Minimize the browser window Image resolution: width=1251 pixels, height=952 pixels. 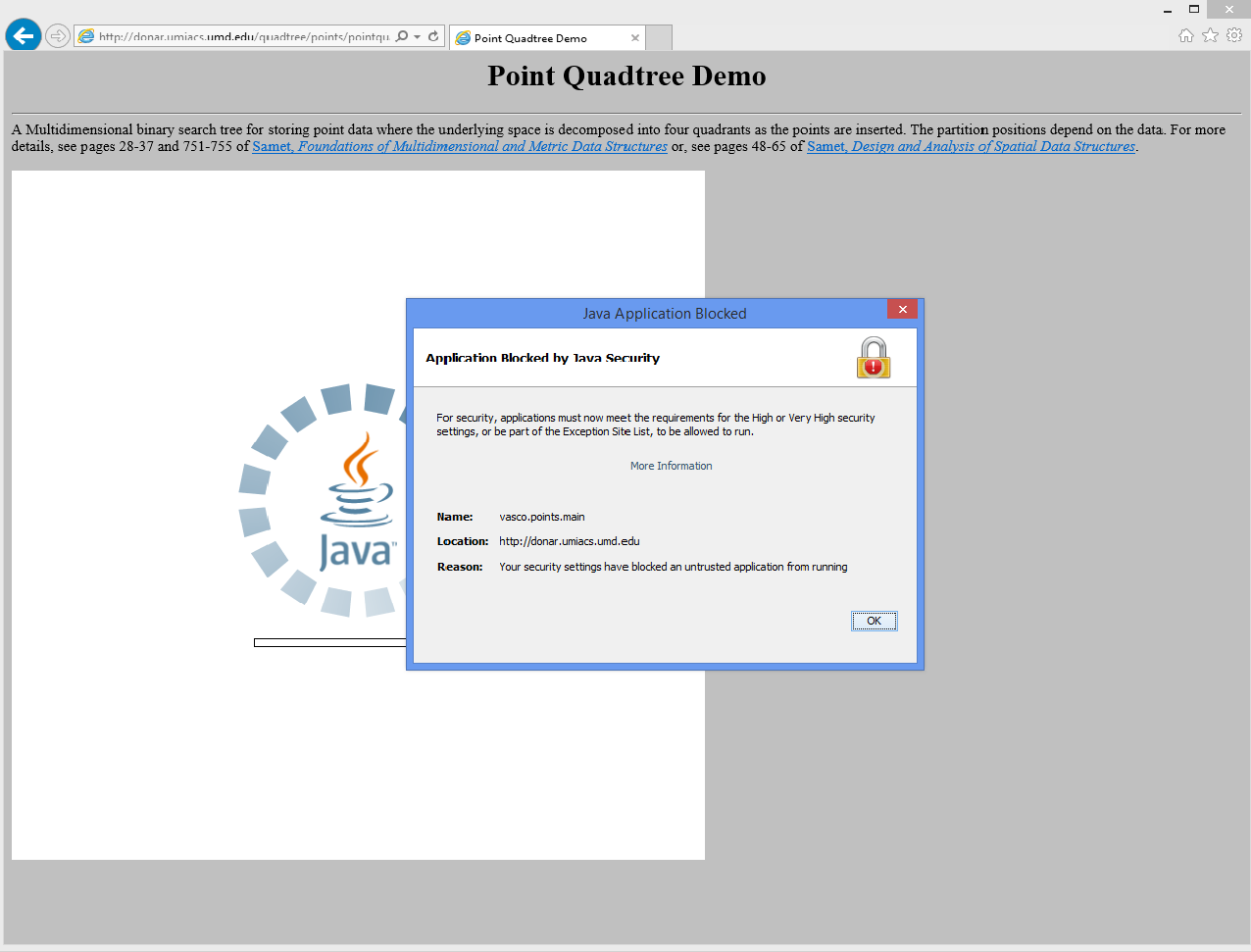pos(1168,10)
